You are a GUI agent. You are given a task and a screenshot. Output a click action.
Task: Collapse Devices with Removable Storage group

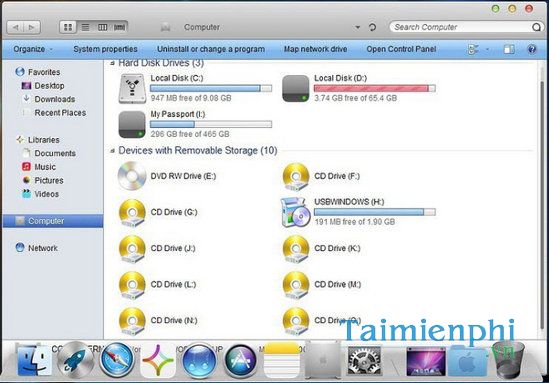pyautogui.click(x=112, y=151)
